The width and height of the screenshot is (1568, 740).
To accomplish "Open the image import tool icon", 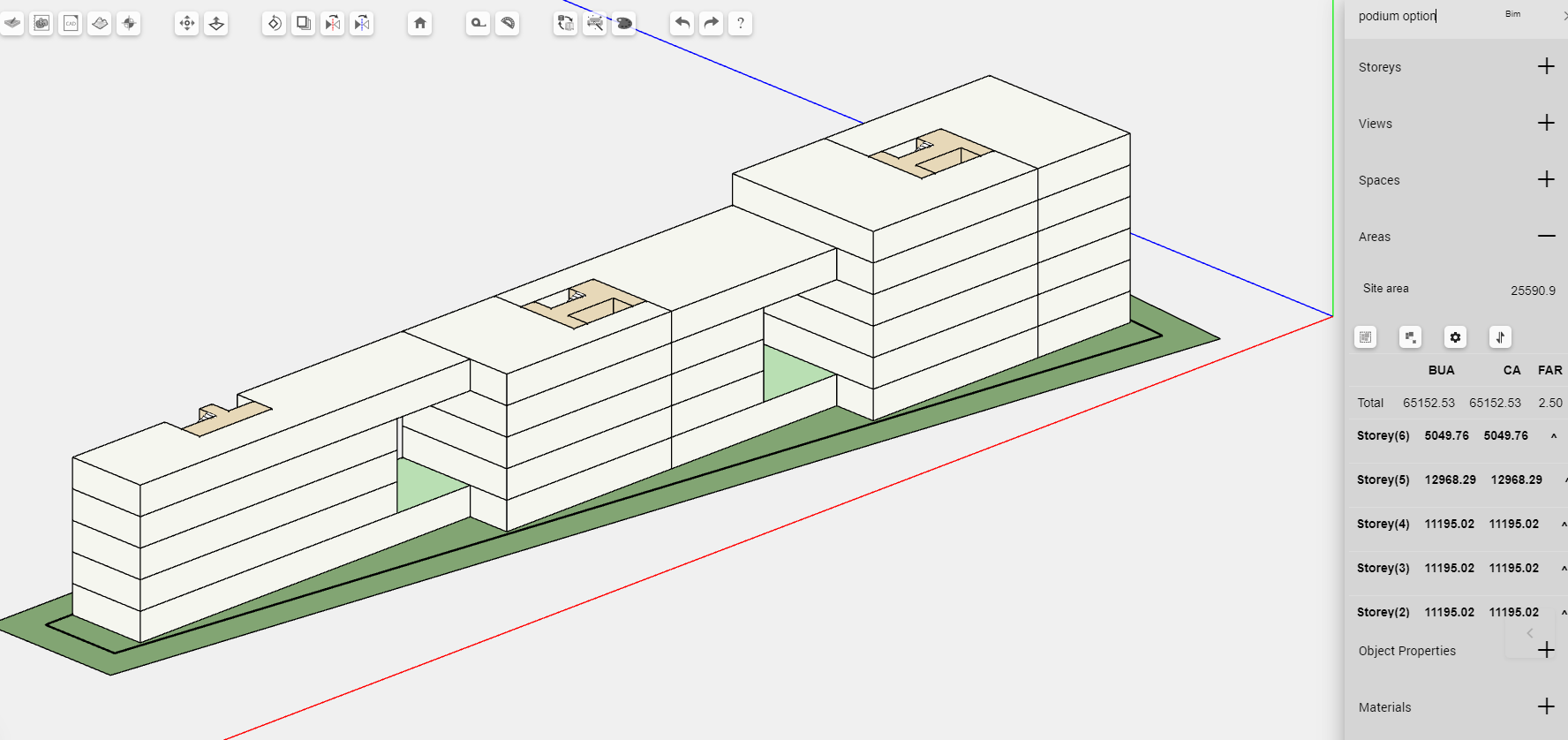I will point(41,23).
